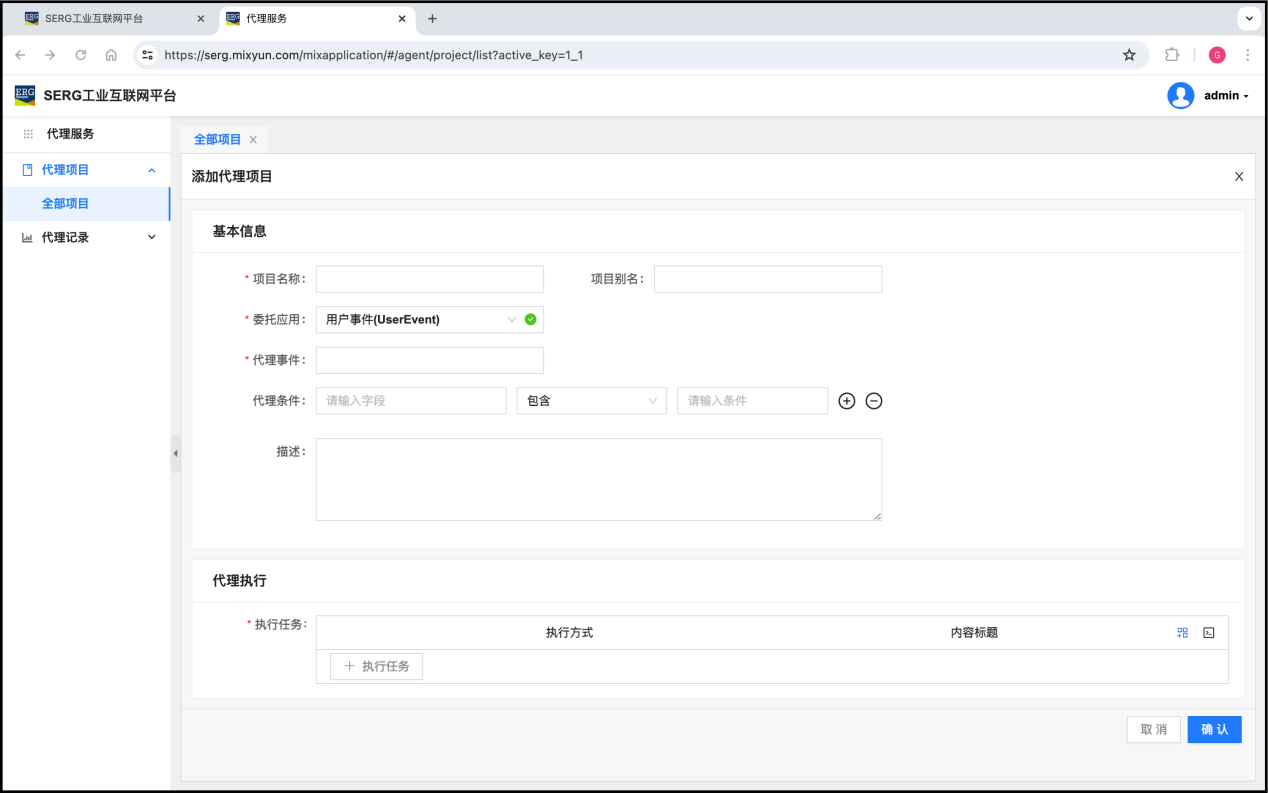Reload the current browser page
The image size is (1268, 793).
click(x=81, y=55)
